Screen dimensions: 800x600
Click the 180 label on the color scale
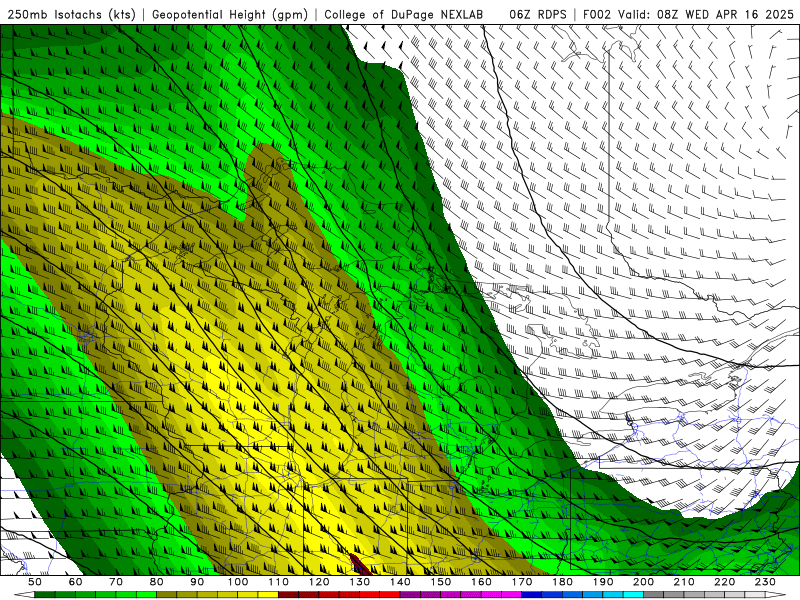pos(562,582)
